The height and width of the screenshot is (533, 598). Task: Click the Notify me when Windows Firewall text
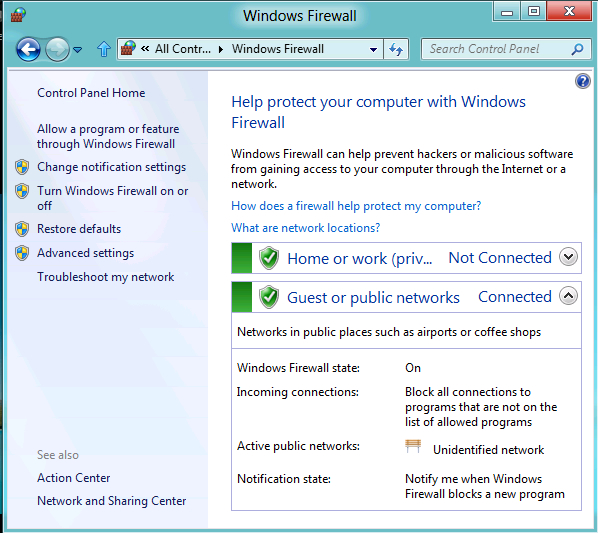[x=485, y=486]
